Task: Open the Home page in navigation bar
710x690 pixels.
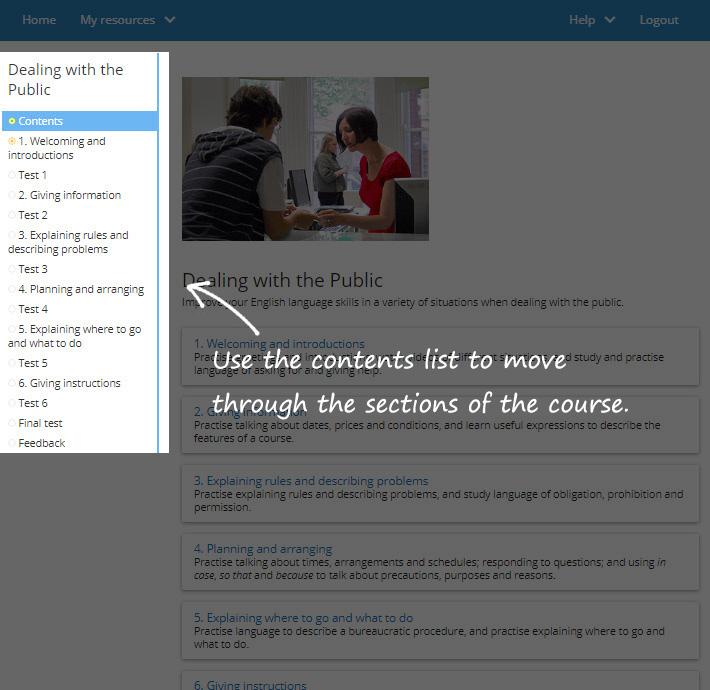Action: tap(39, 20)
